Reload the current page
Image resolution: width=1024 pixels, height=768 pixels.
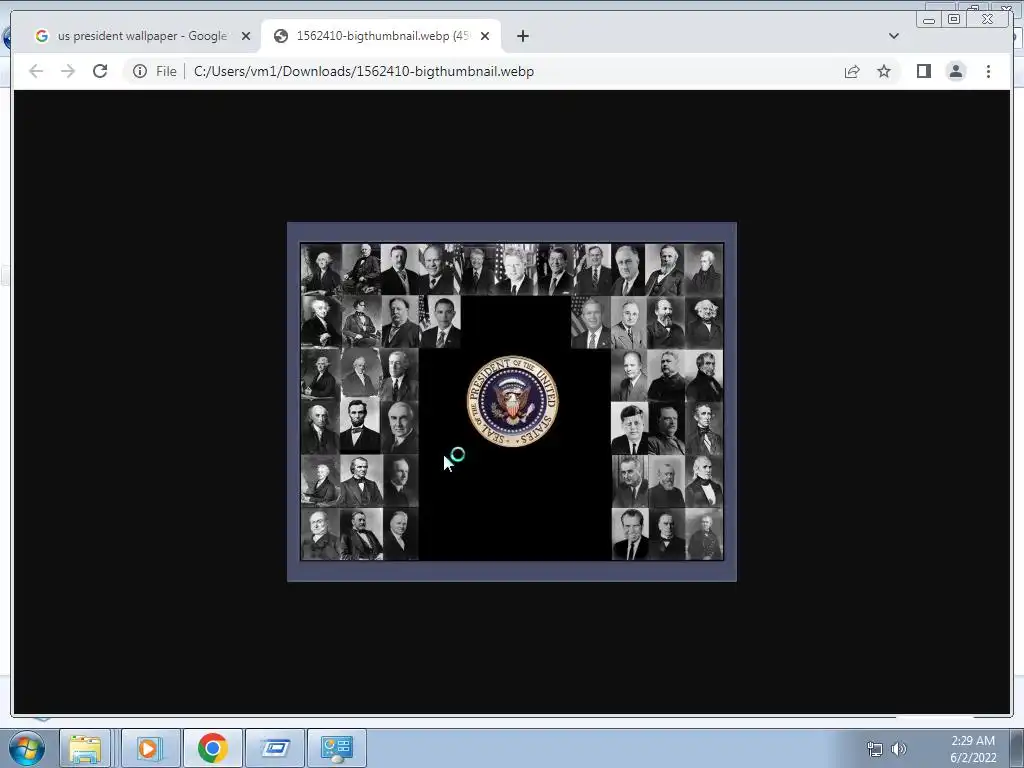click(x=100, y=71)
